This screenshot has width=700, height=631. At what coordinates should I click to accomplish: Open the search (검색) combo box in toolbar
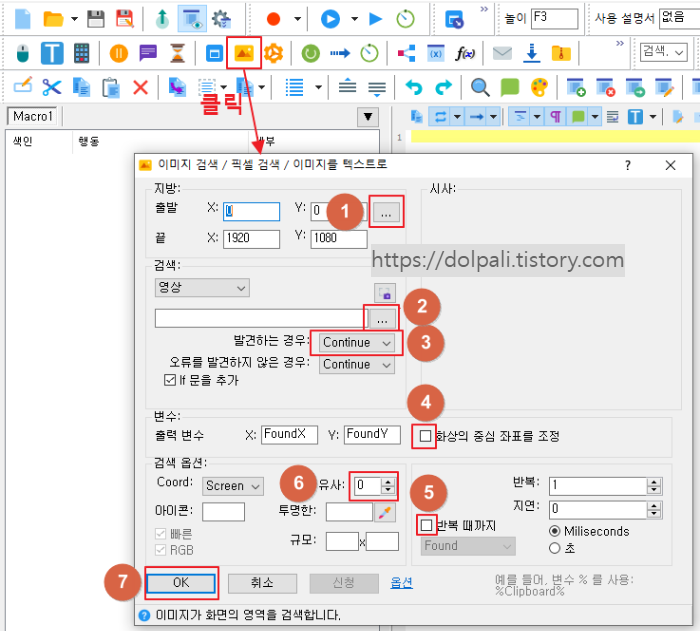663,52
